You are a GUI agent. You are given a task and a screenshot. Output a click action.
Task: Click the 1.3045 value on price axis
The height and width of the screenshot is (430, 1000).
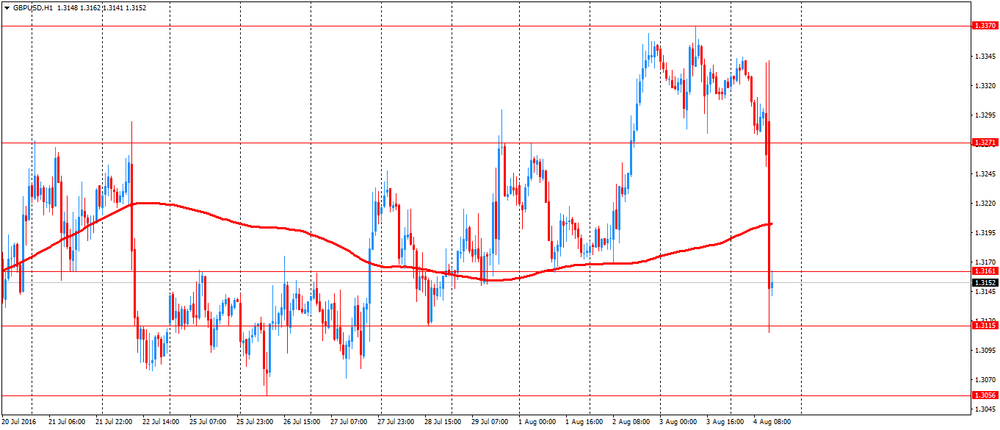985,409
